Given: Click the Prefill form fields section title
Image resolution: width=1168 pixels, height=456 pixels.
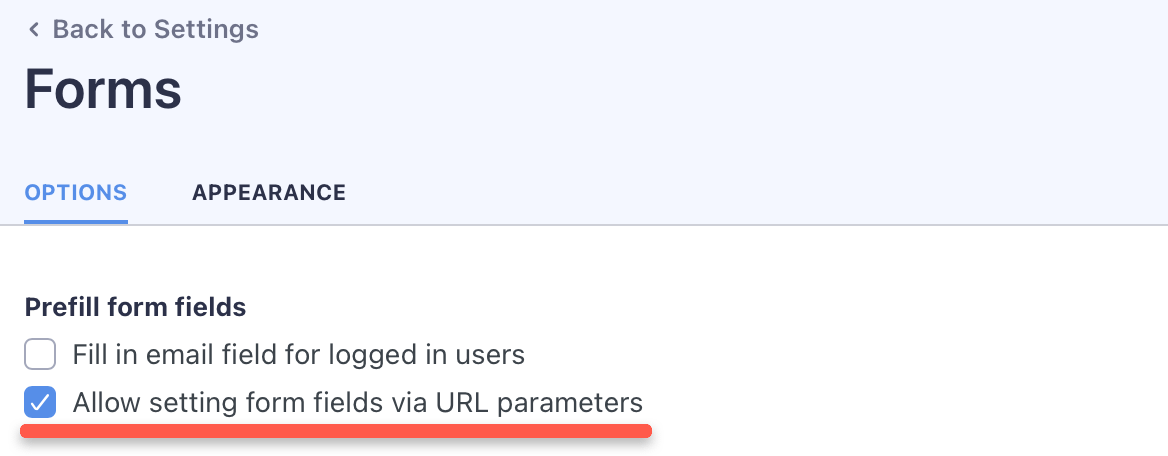Looking at the screenshot, I should pos(135,307).
